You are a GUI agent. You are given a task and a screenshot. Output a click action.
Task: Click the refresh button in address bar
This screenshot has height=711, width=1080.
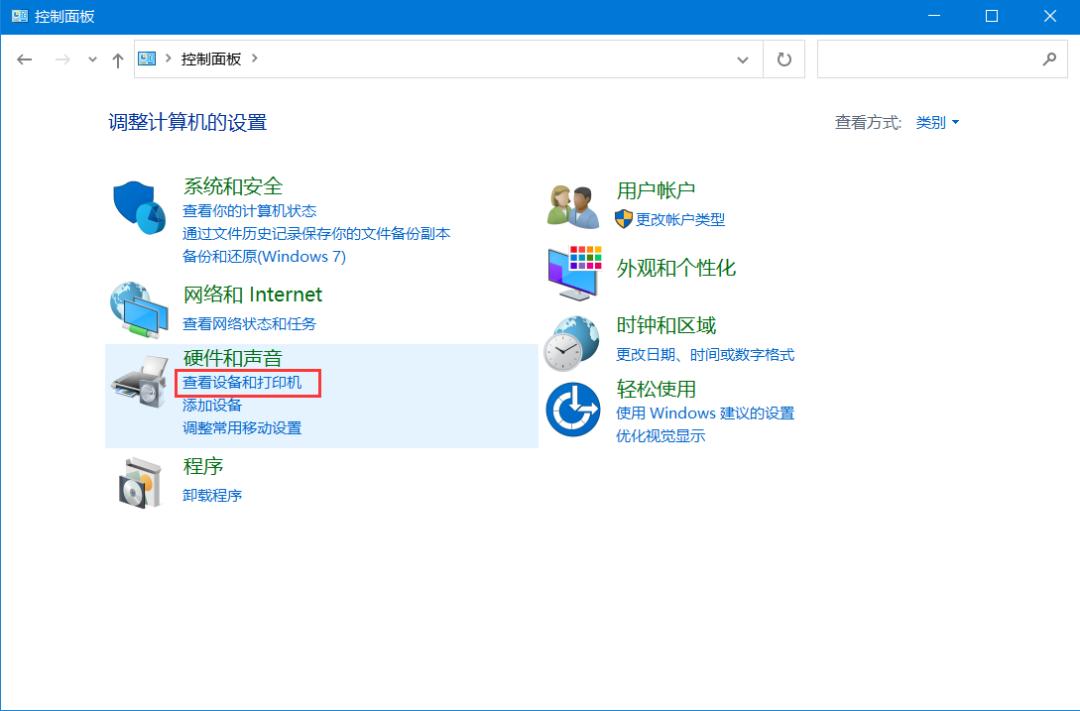(x=783, y=58)
